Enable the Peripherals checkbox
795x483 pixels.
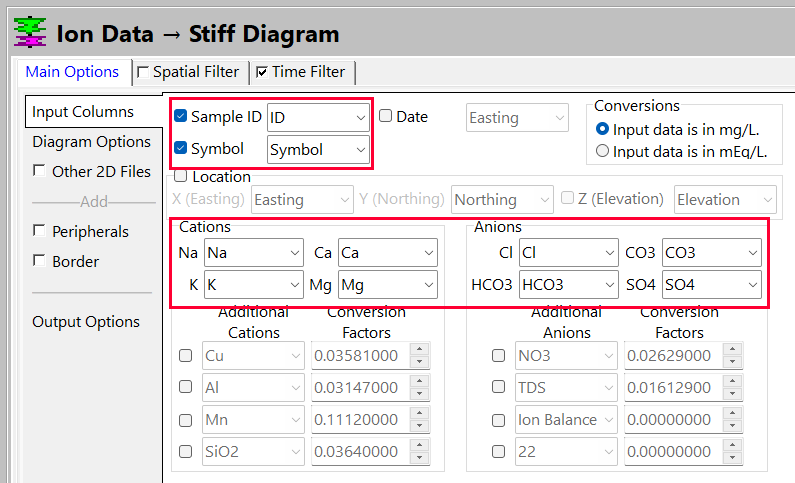tap(39, 231)
